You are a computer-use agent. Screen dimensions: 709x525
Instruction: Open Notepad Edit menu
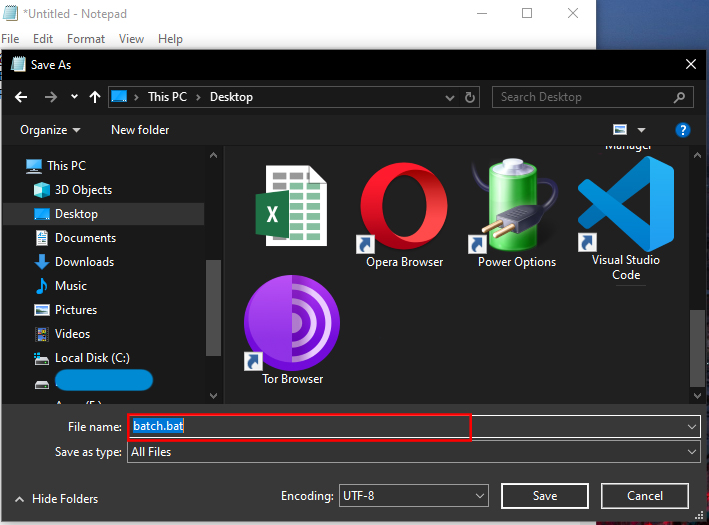pos(43,39)
